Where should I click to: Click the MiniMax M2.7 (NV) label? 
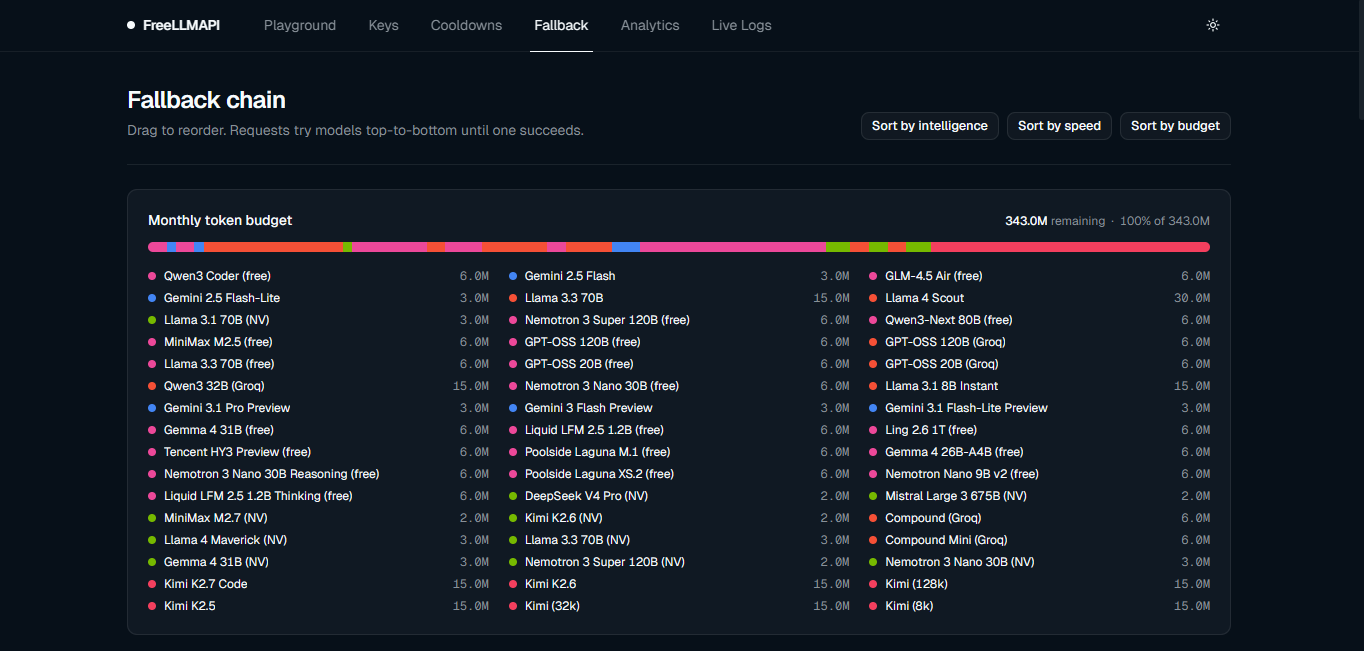coord(216,518)
